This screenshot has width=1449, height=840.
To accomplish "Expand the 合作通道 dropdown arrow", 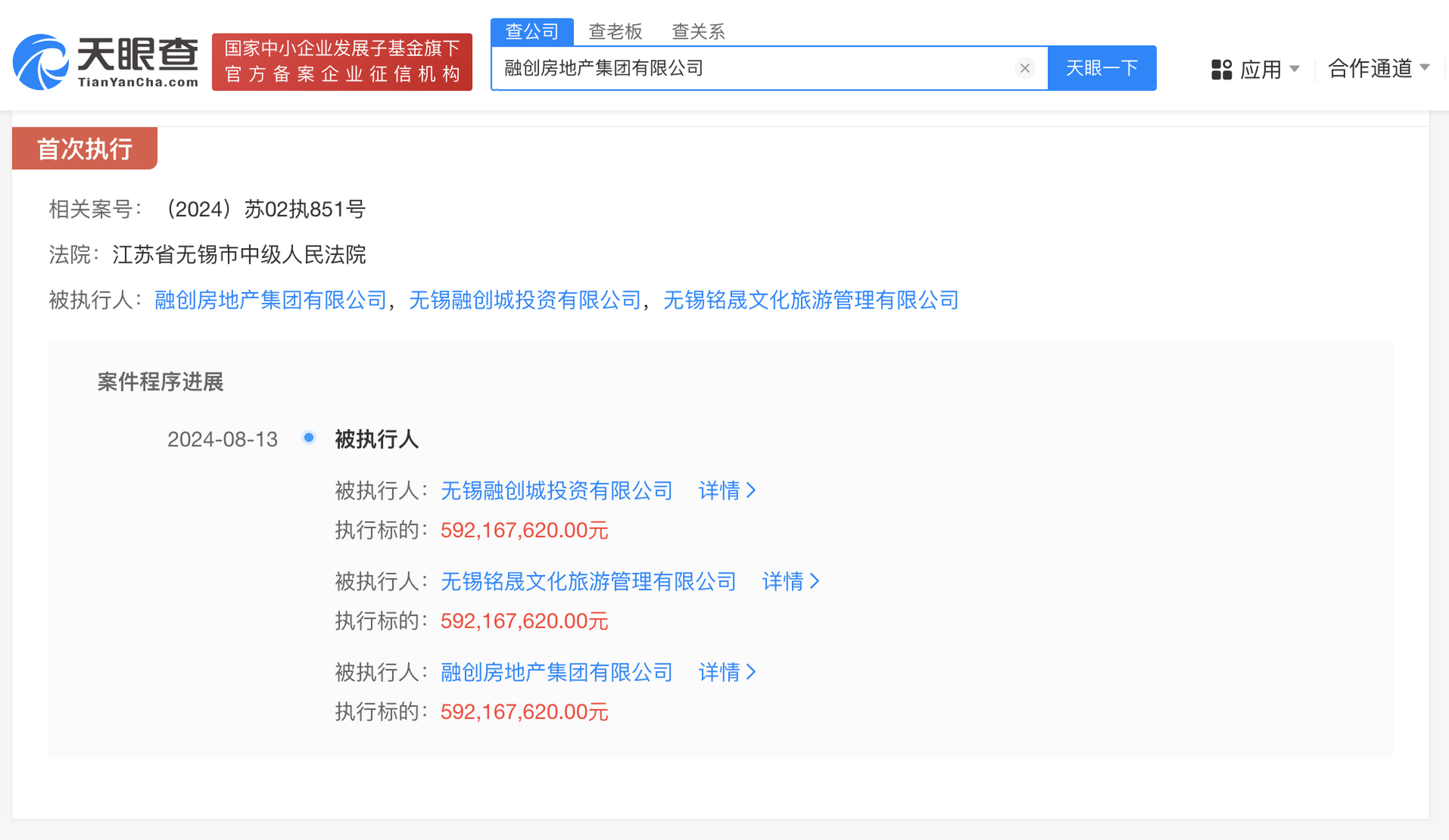I will click(1424, 68).
